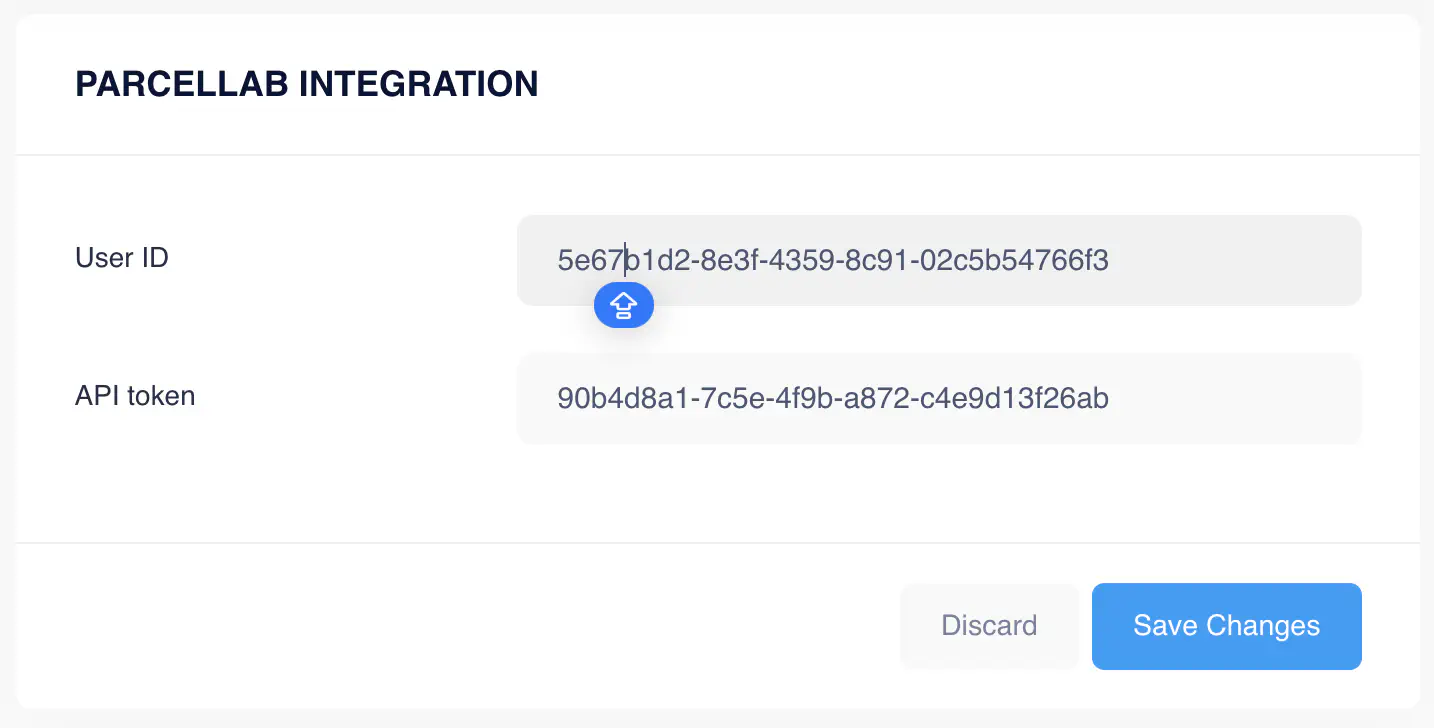Select the token value 90b4d8a1 text
The width and height of the screenshot is (1434, 728).
pyautogui.click(x=833, y=398)
